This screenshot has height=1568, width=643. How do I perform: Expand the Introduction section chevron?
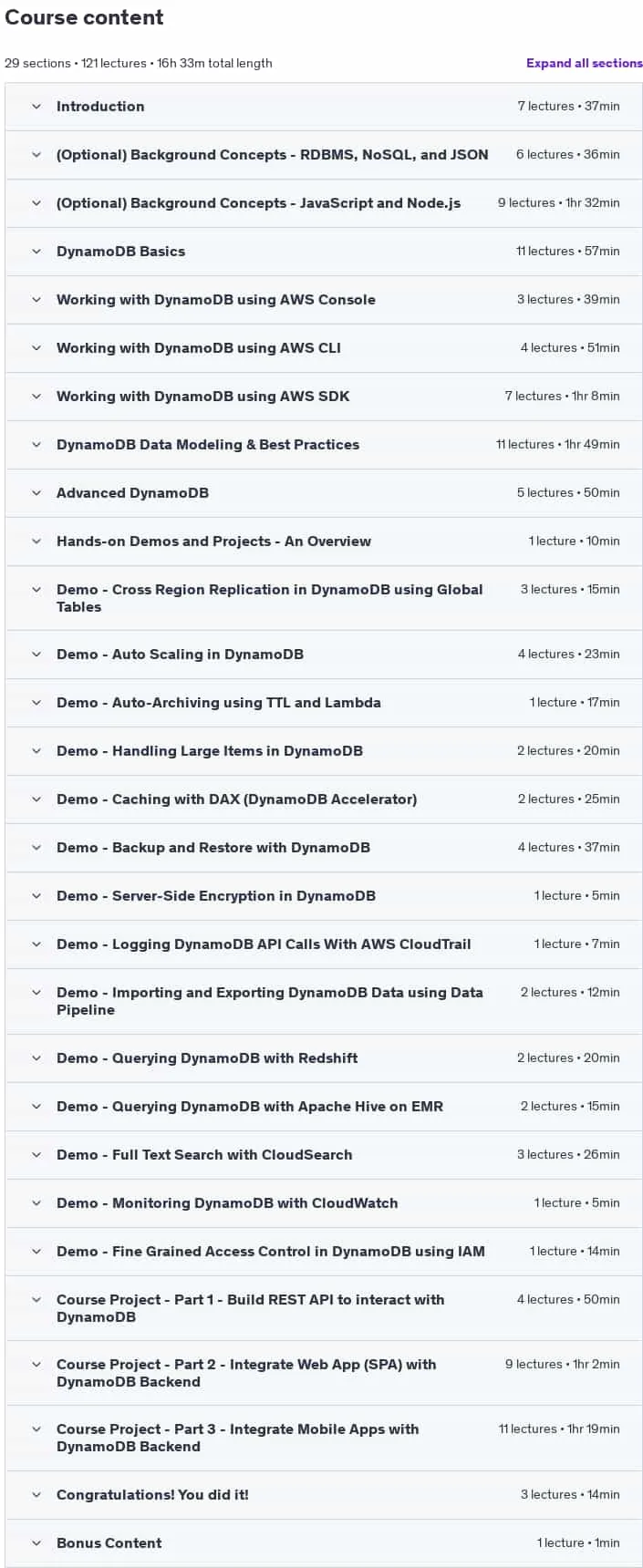pos(36,107)
